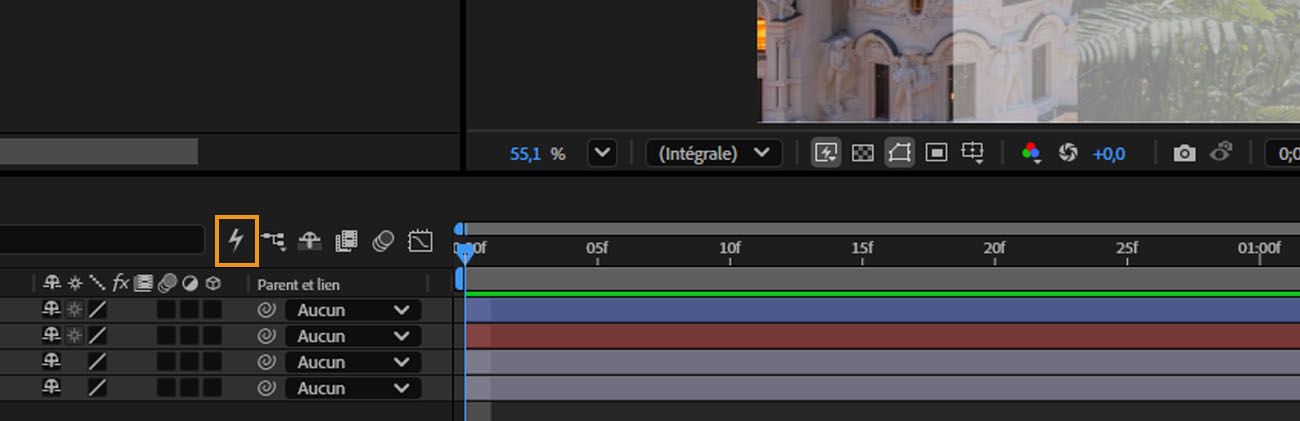
Task: Toggle shy switch on third layer row
Action: click(51, 362)
